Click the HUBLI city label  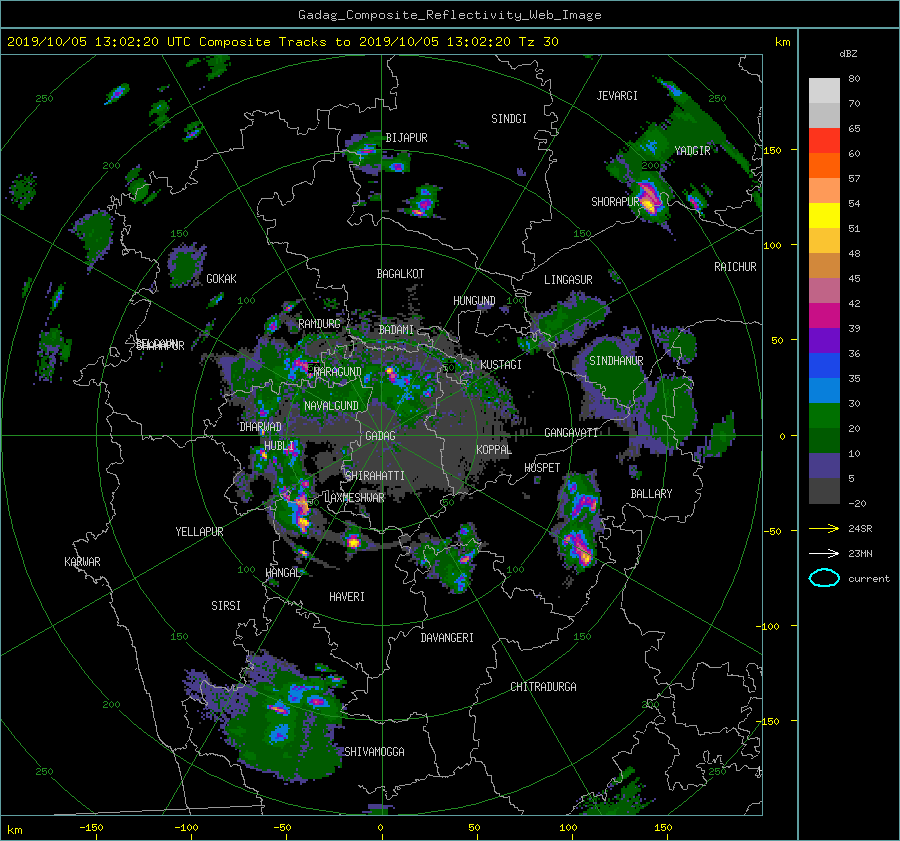tap(279, 446)
